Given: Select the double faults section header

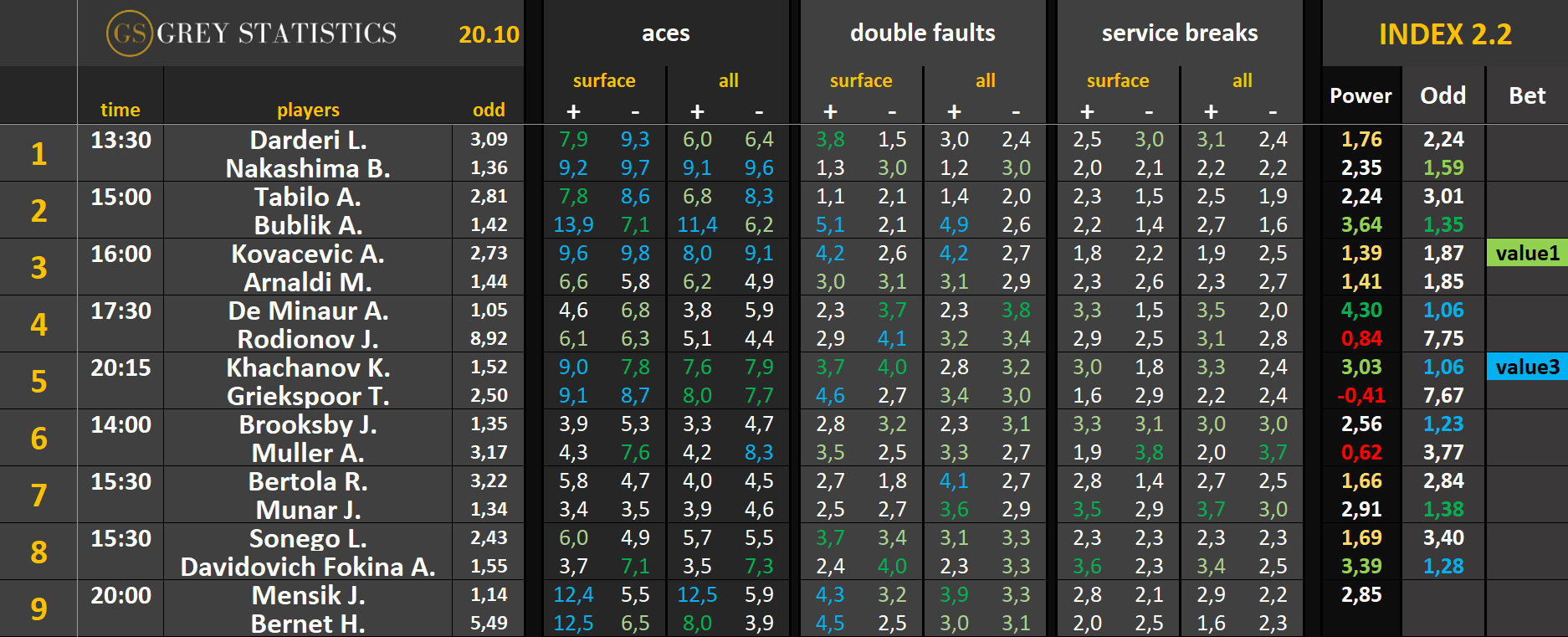Looking at the screenshot, I should (922, 33).
